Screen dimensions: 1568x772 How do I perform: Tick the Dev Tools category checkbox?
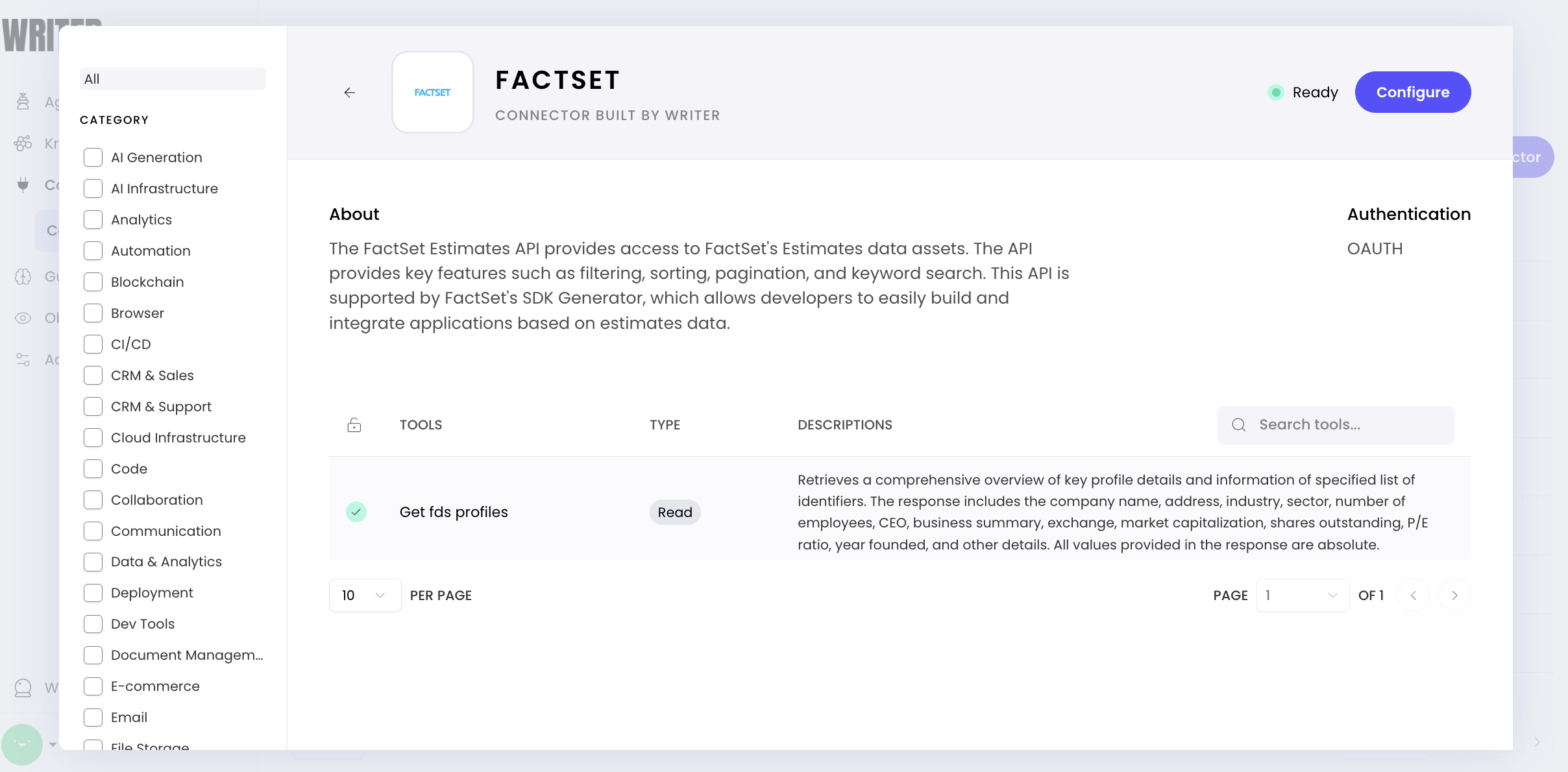point(93,624)
